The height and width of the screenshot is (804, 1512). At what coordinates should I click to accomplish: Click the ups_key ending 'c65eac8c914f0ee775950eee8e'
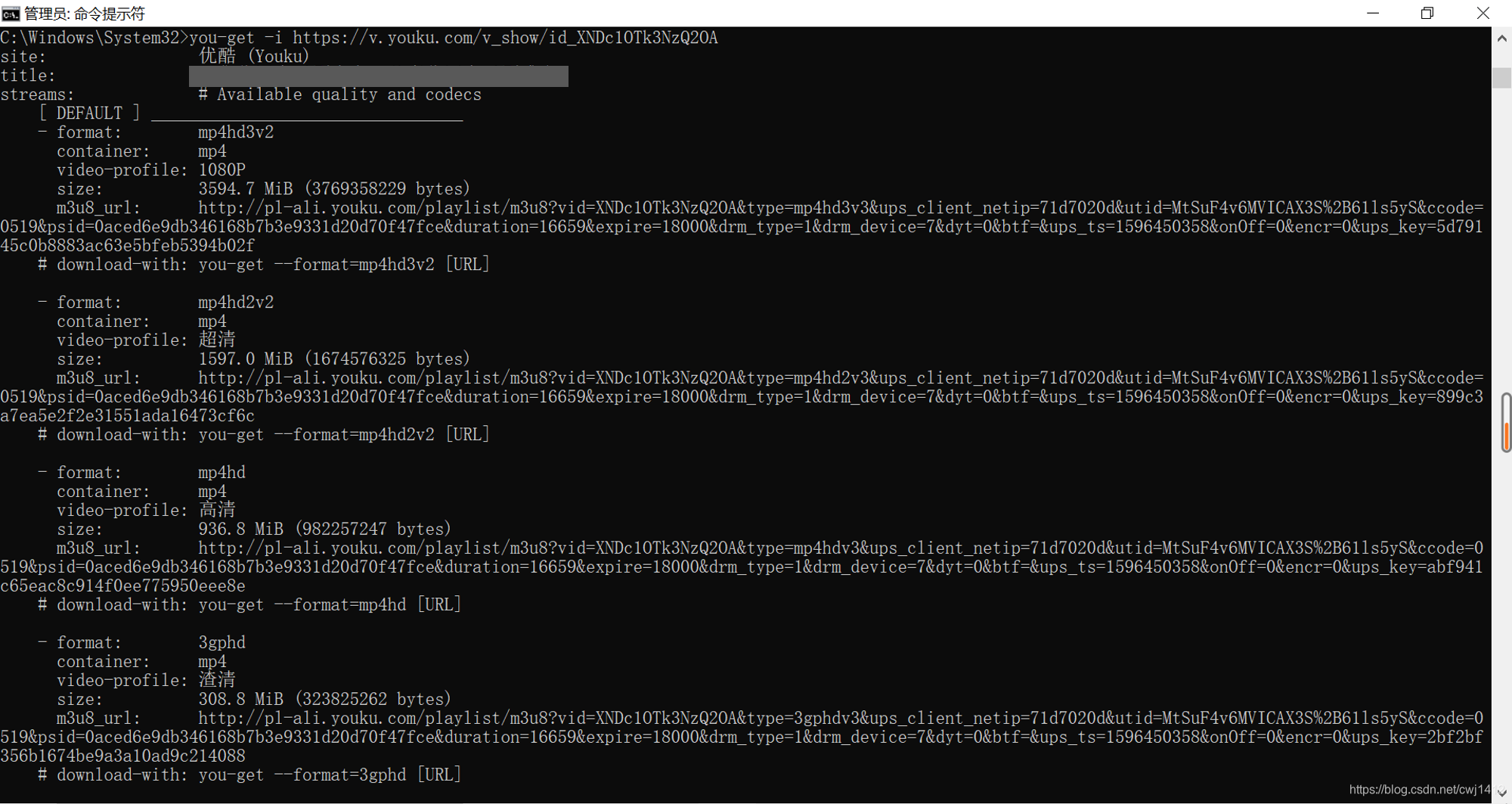[122, 586]
